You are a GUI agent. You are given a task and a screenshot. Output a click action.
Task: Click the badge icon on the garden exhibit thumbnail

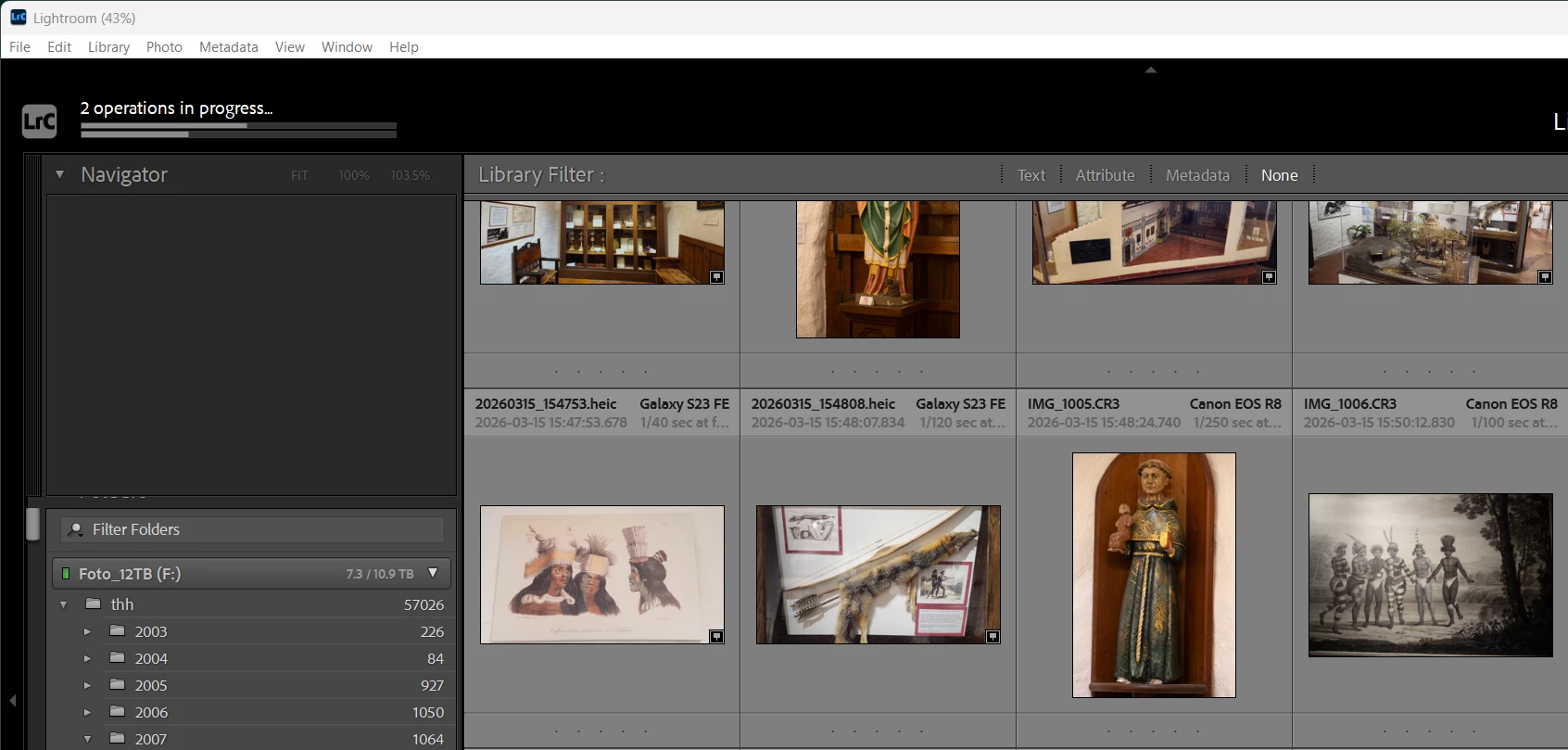1545,276
